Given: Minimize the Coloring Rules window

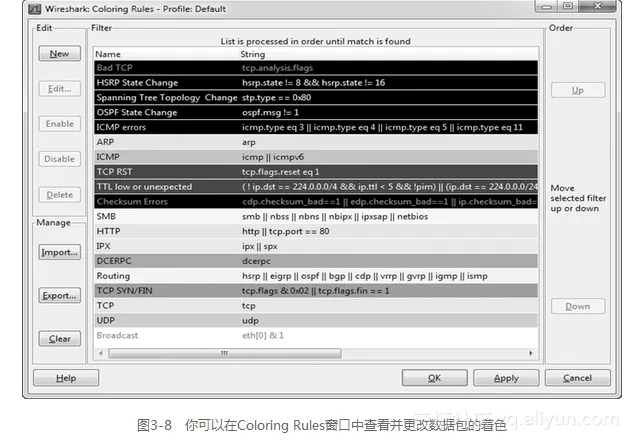Looking at the screenshot, I should 546,6.
